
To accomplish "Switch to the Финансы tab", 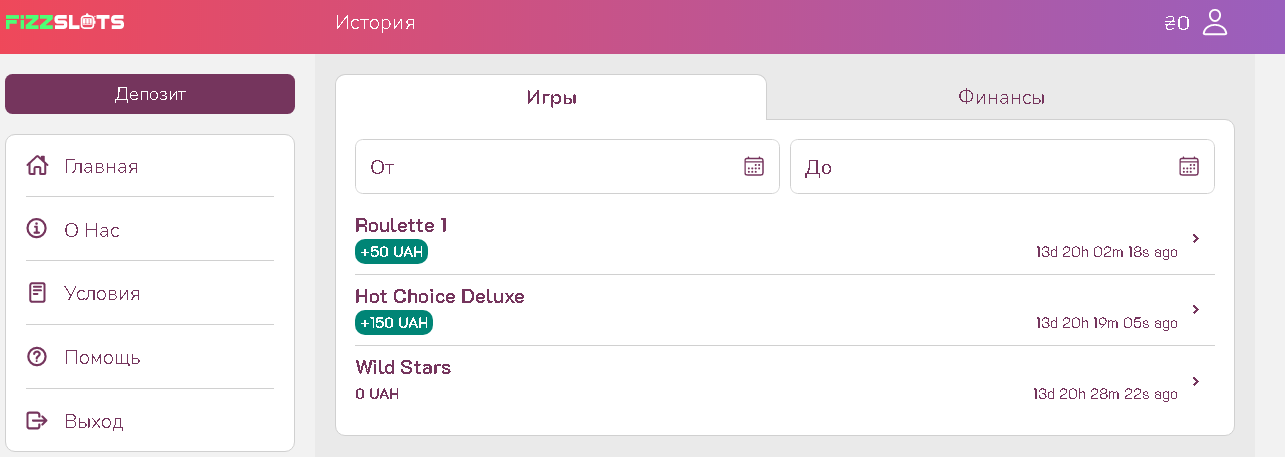I will 1001,98.
